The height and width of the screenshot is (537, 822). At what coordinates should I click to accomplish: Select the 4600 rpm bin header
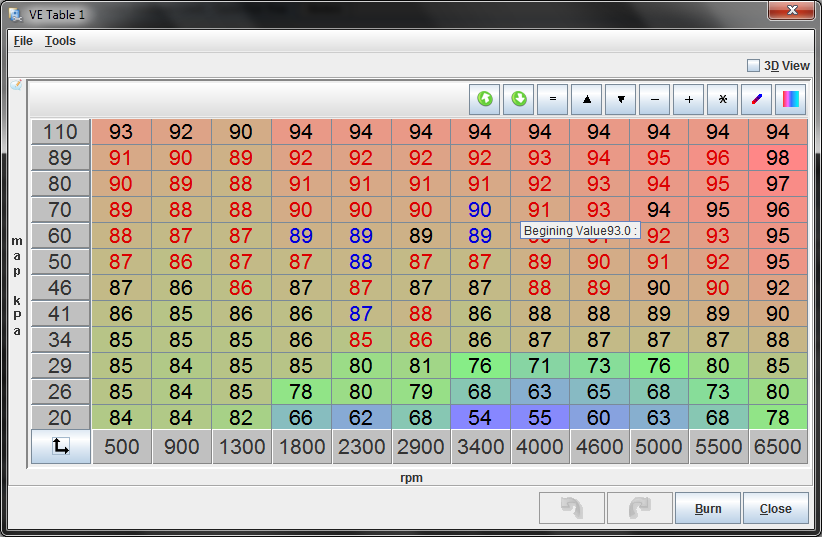click(x=599, y=447)
